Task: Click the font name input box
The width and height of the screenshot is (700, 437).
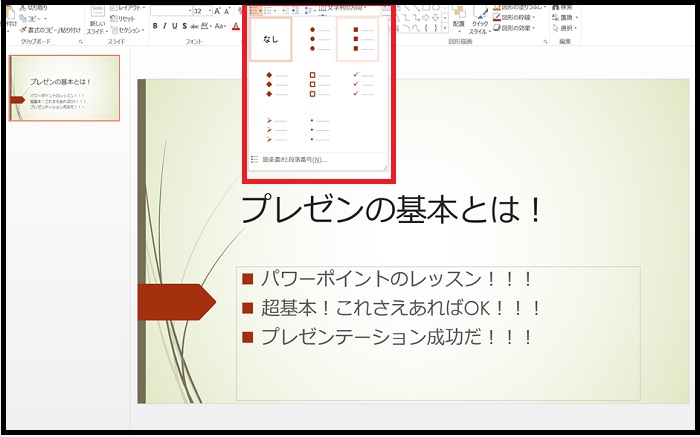Action: click(x=169, y=11)
